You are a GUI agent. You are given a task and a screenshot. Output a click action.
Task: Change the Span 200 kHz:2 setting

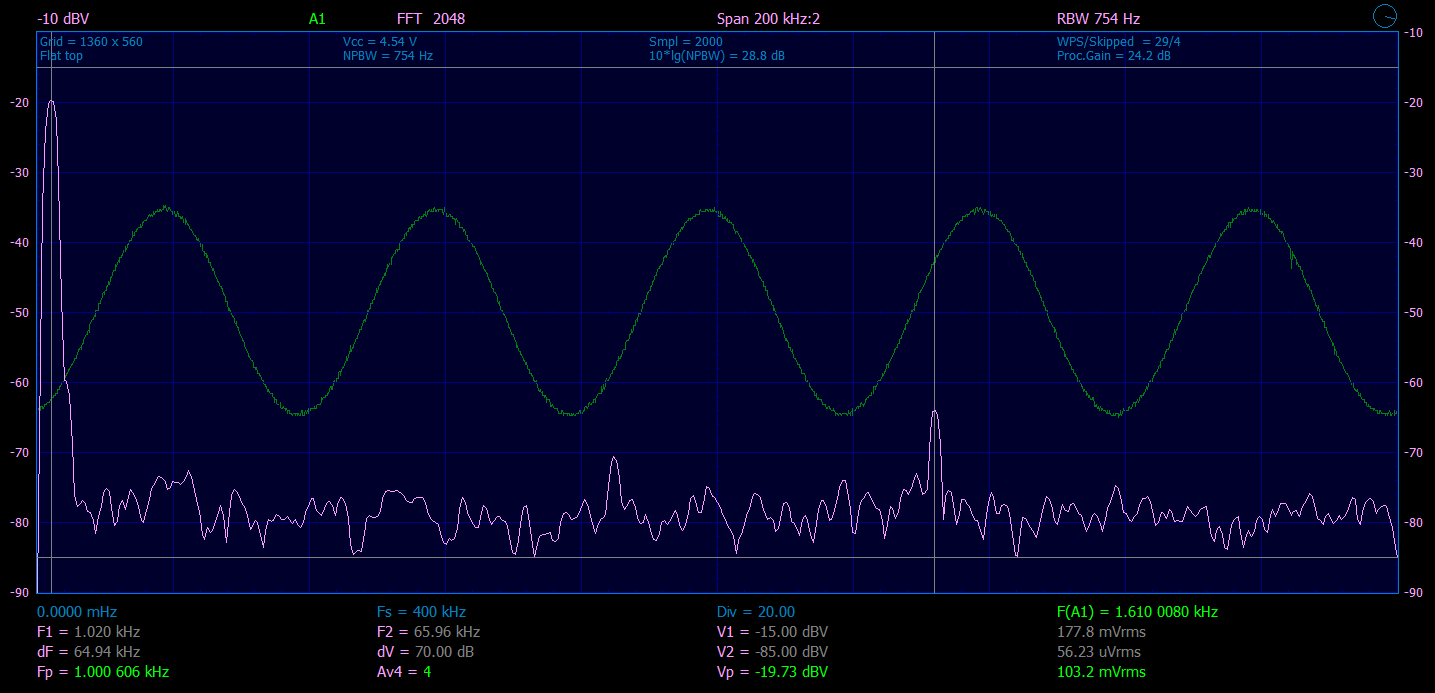click(768, 19)
